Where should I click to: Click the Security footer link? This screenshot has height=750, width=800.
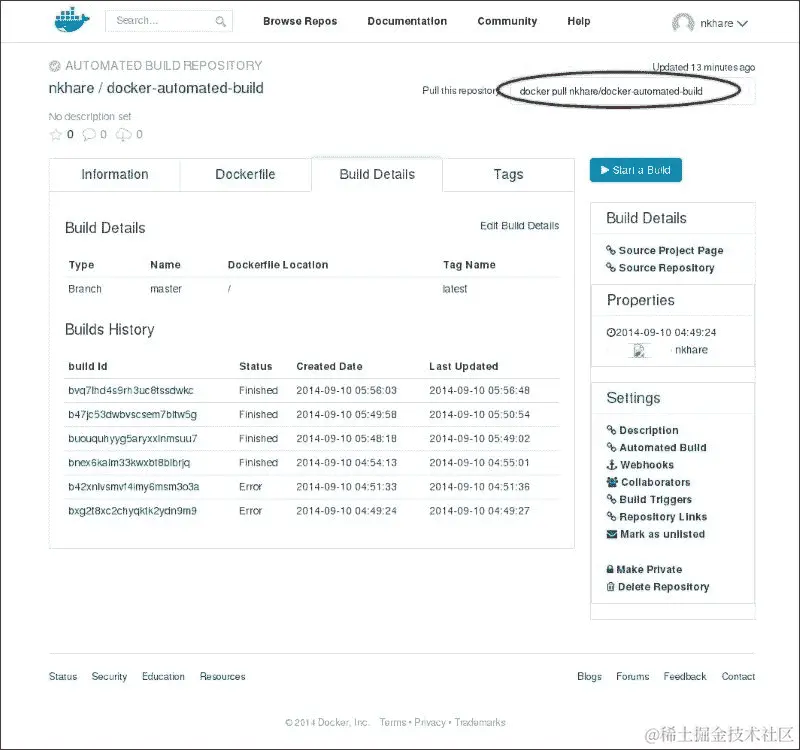[109, 677]
